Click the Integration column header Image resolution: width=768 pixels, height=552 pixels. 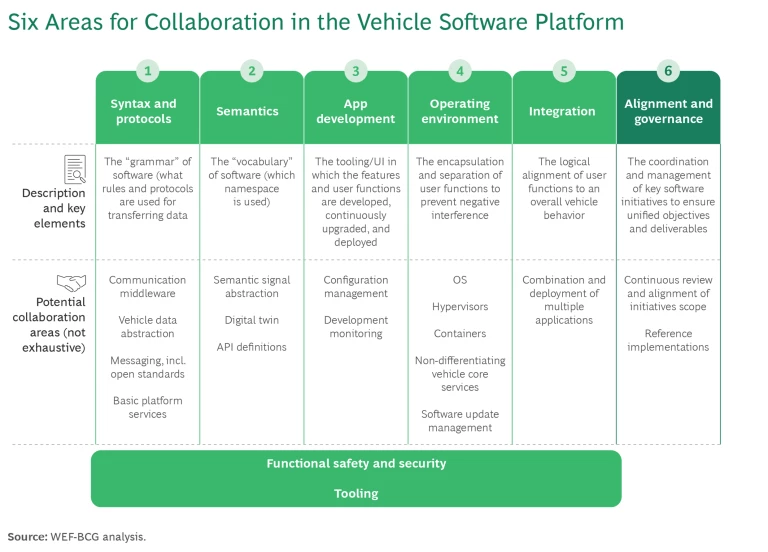562,111
